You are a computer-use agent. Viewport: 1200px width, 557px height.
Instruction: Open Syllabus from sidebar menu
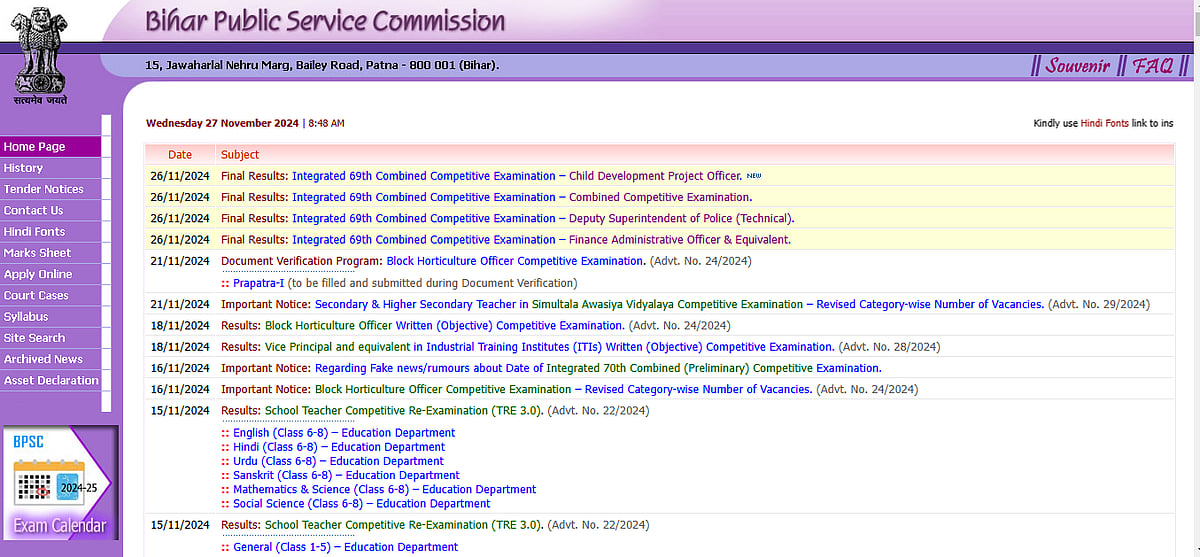click(26, 316)
